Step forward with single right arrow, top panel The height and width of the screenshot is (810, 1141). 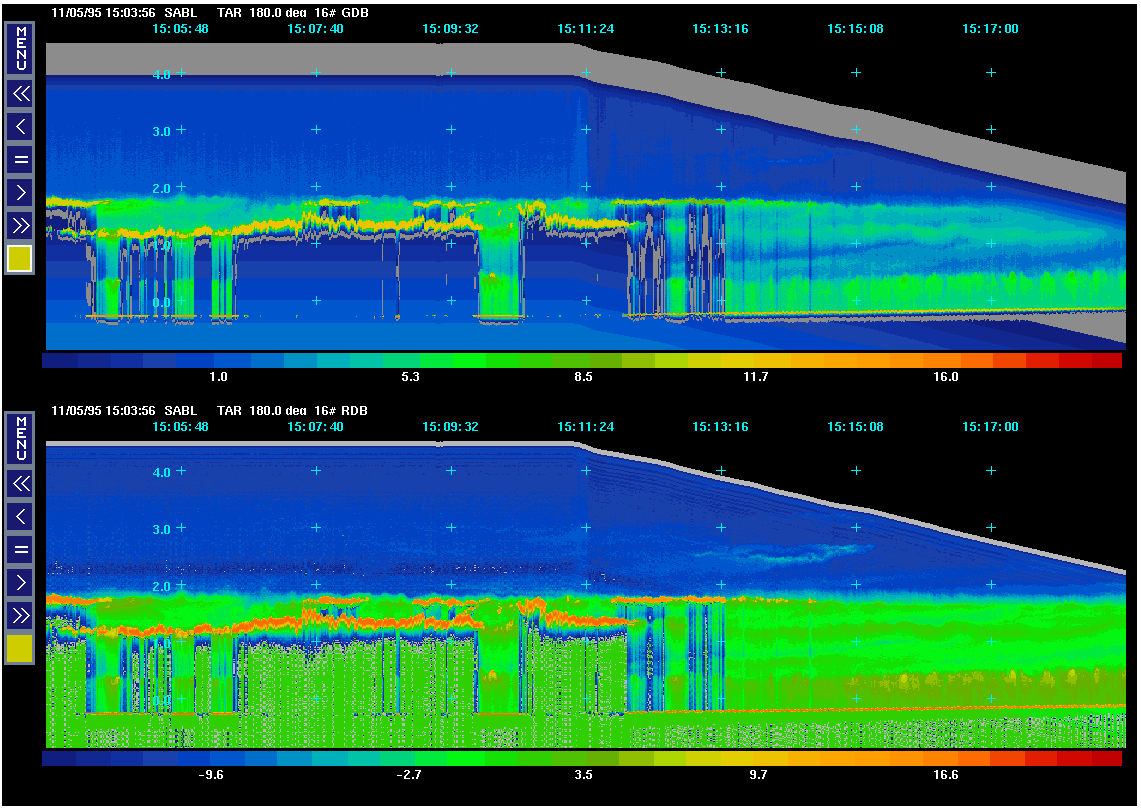[20, 191]
